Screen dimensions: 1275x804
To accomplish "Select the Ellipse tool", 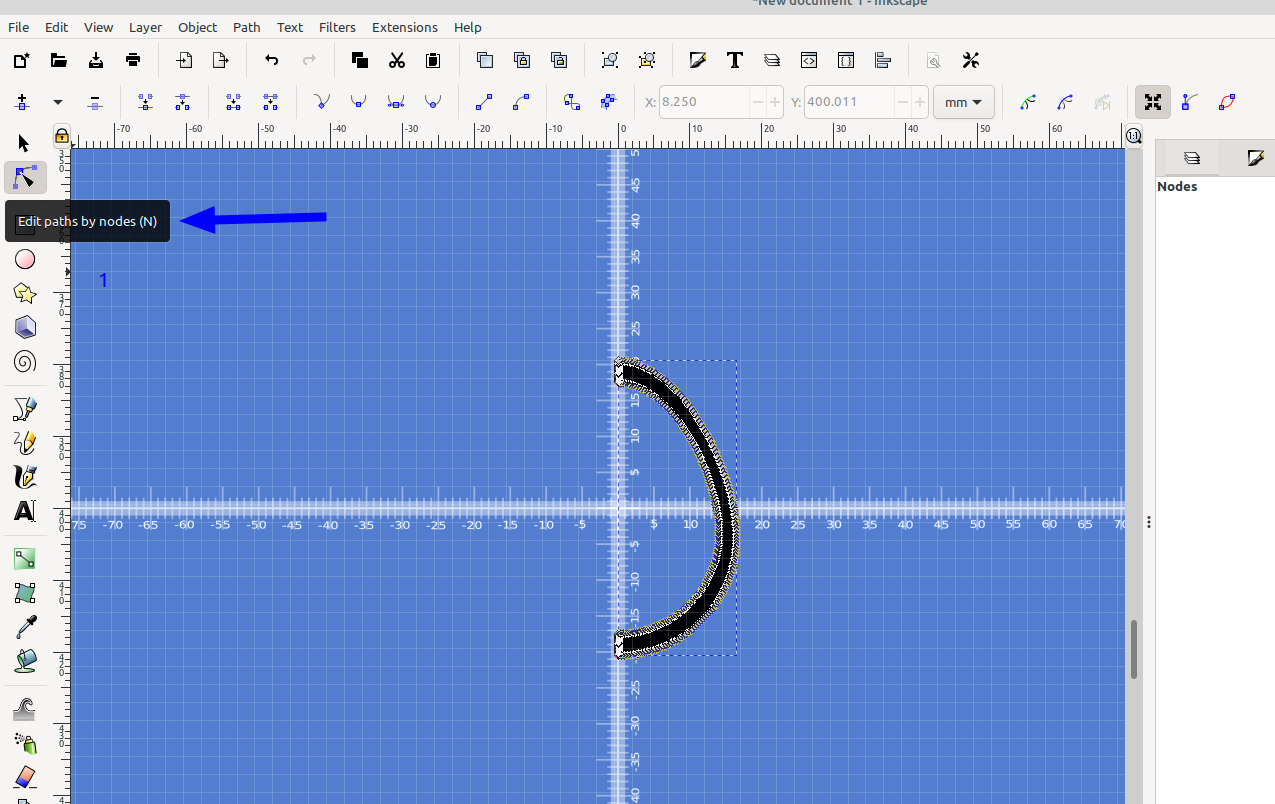I will click(25, 260).
